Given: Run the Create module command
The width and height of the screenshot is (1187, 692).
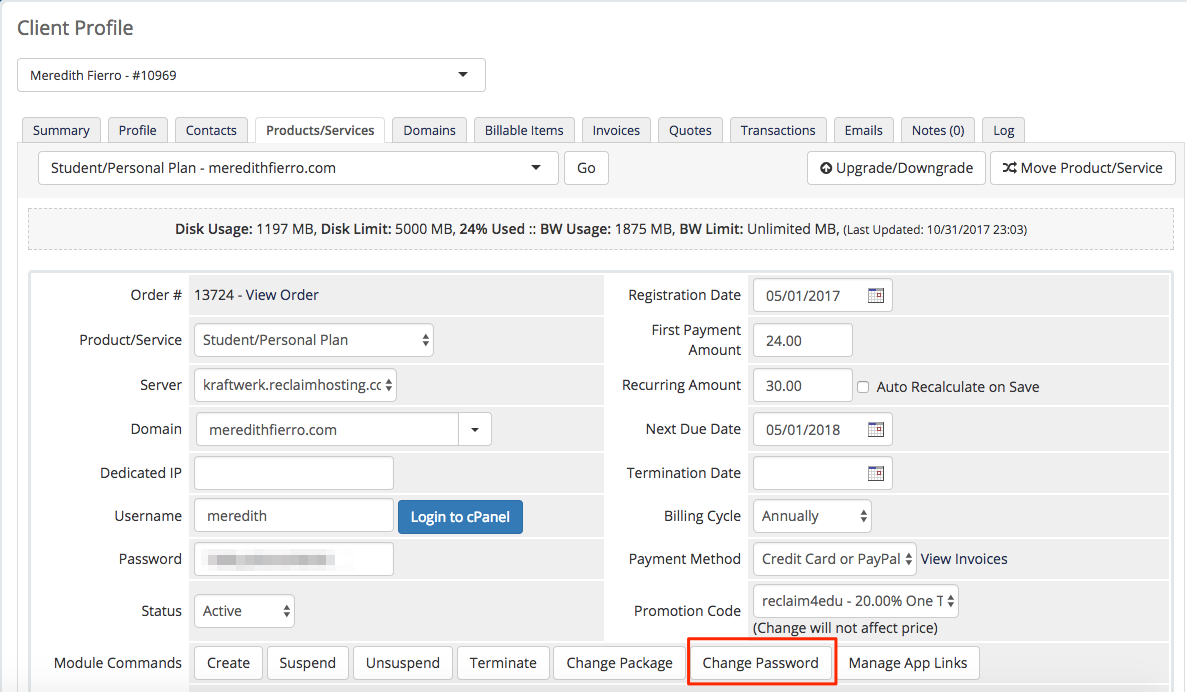Looking at the screenshot, I should pyautogui.click(x=228, y=663).
